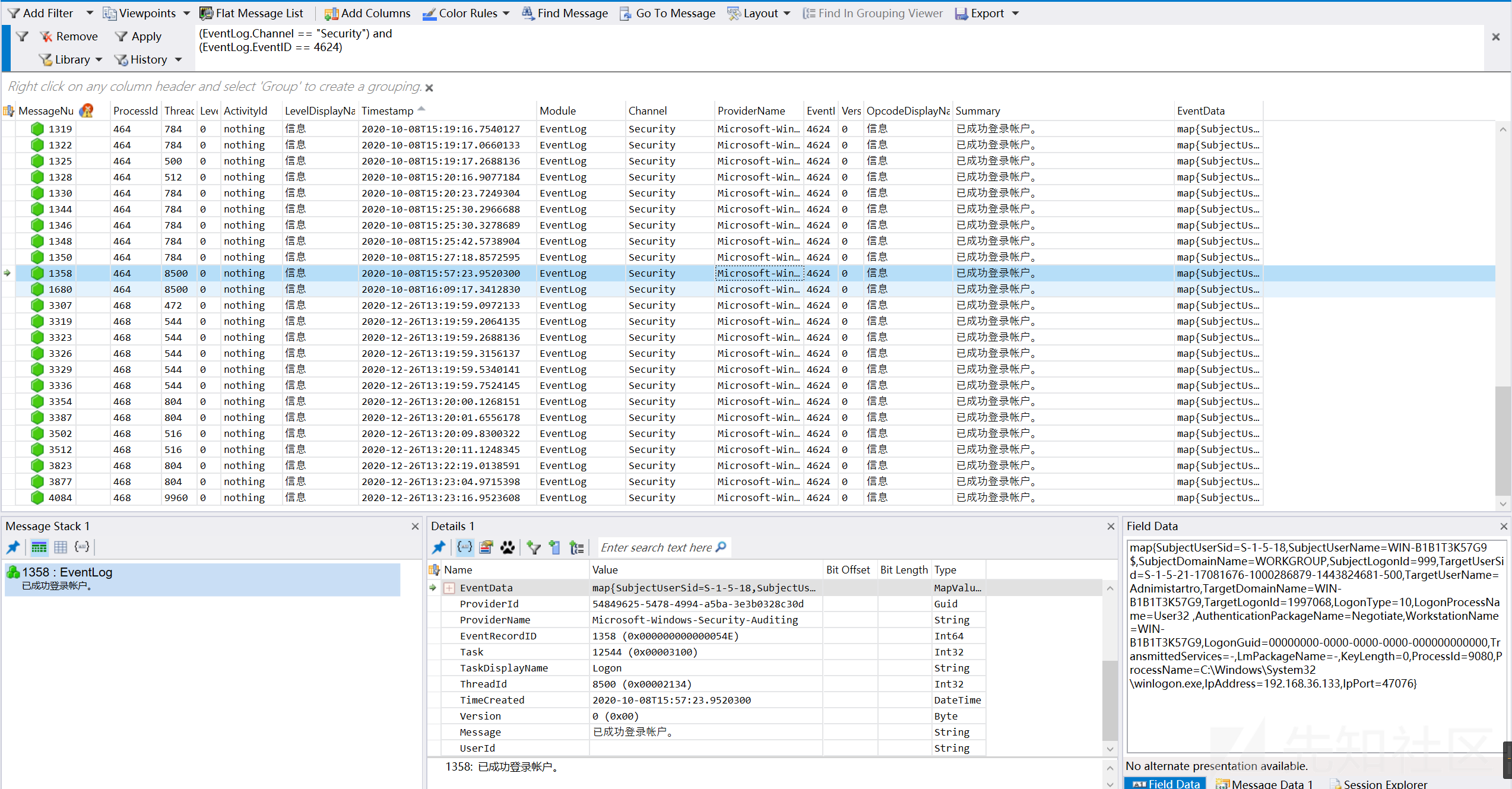This screenshot has height=789, width=1512.
Task: Click the column chooser icon beside Details Name header
Action: [435, 569]
